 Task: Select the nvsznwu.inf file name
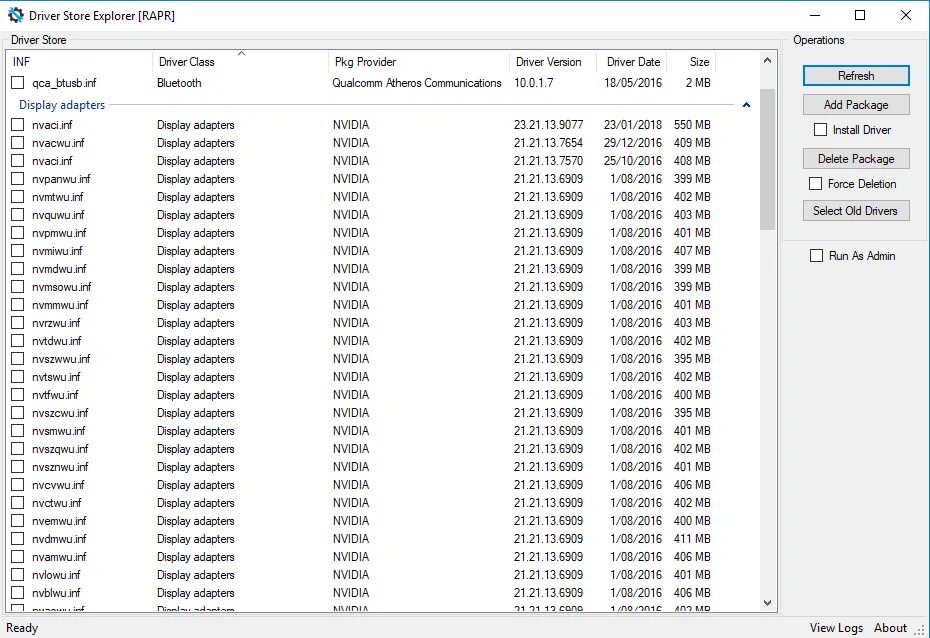coord(60,467)
